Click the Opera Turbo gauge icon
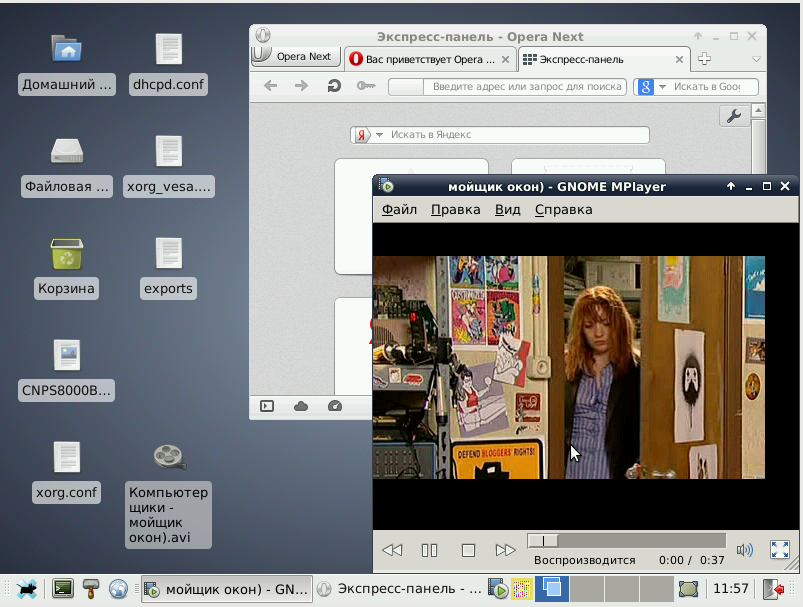This screenshot has height=607, width=803. pyautogui.click(x=334, y=406)
